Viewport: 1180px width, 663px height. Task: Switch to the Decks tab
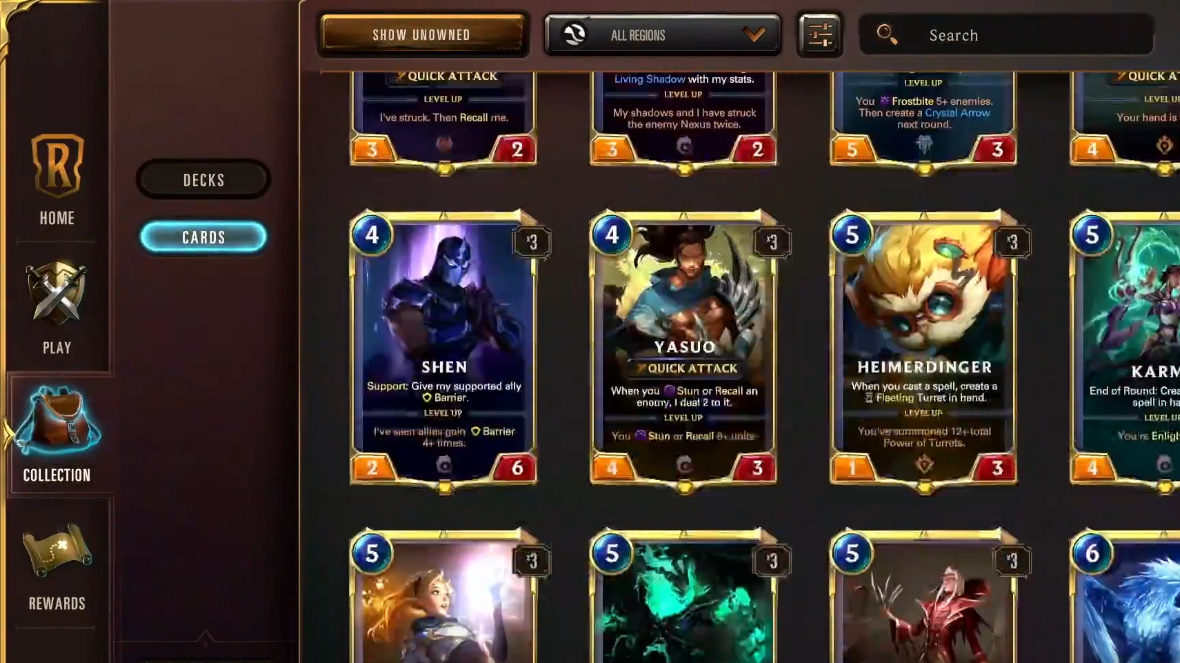pos(203,180)
